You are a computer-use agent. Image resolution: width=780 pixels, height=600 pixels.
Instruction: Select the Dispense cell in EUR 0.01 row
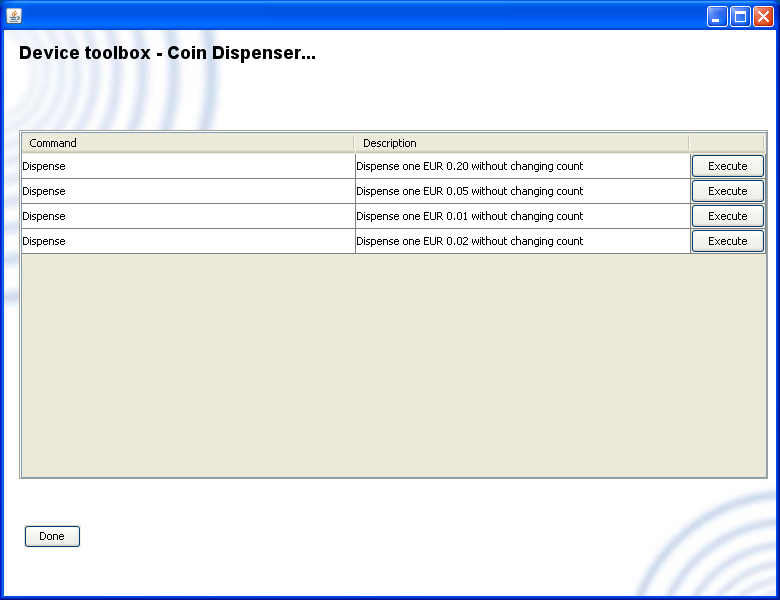click(x=188, y=216)
